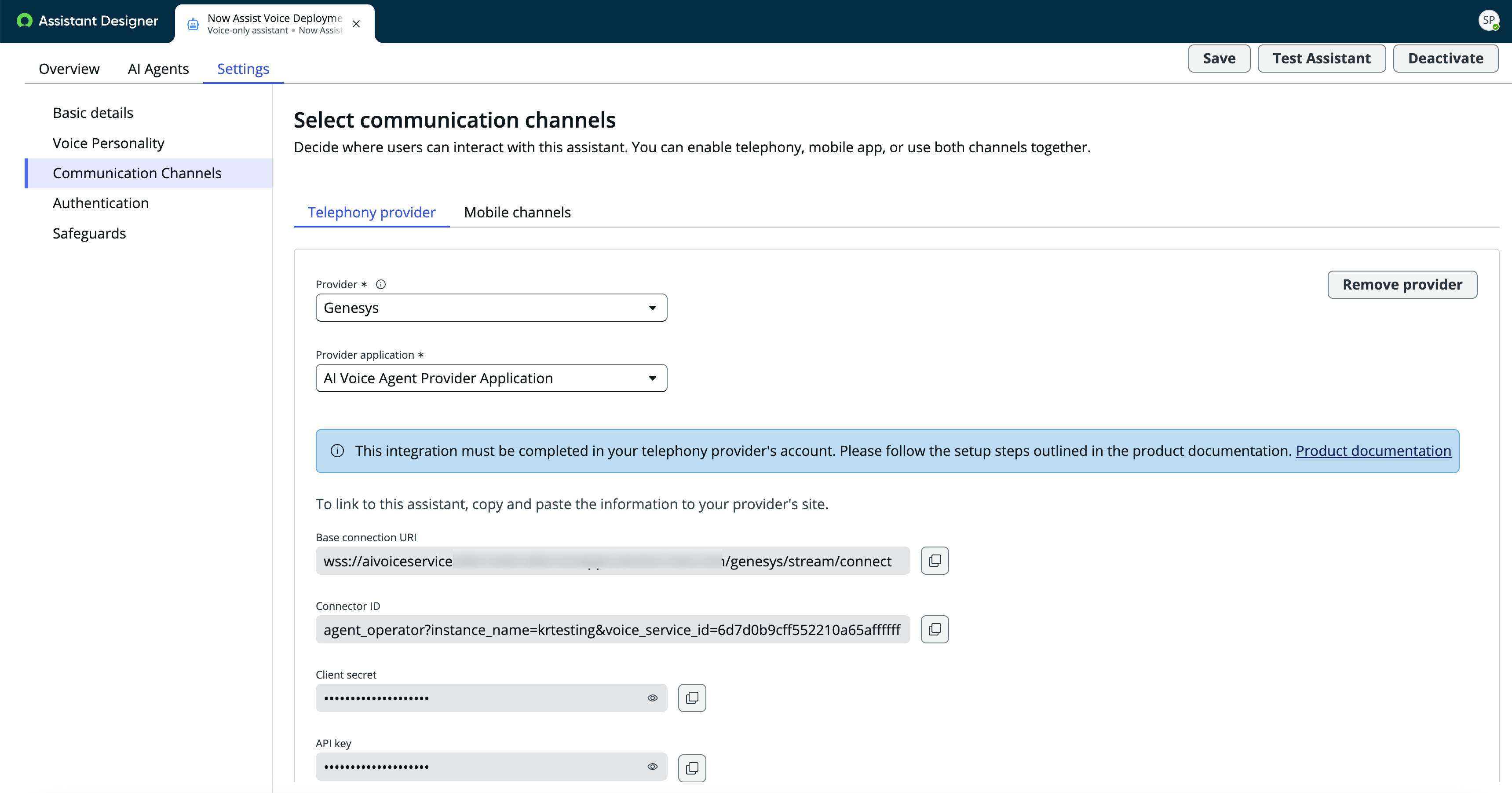
Task: Select the Settings tab
Action: click(x=243, y=70)
